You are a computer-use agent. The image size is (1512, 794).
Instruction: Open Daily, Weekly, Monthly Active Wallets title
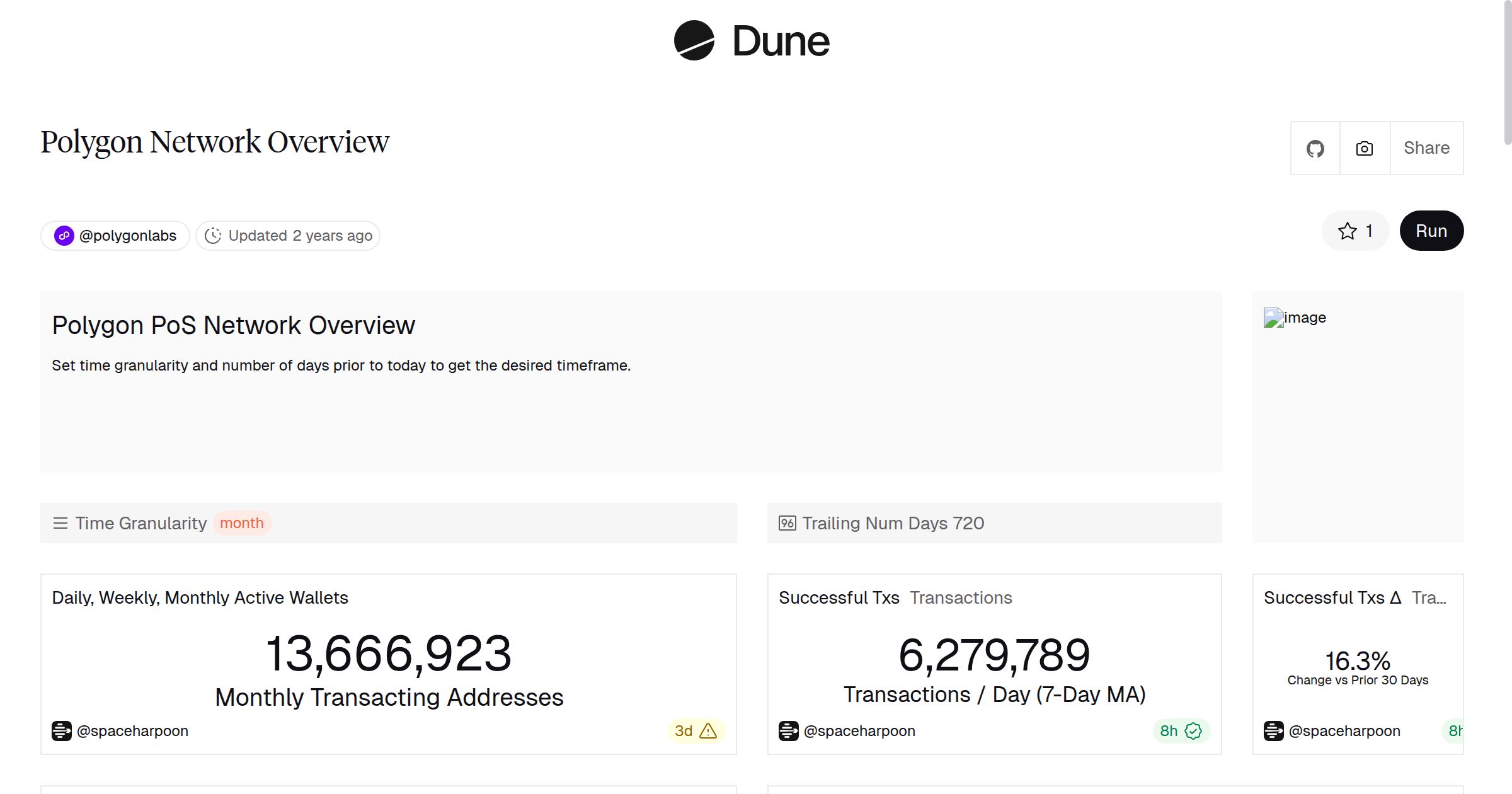click(x=200, y=597)
